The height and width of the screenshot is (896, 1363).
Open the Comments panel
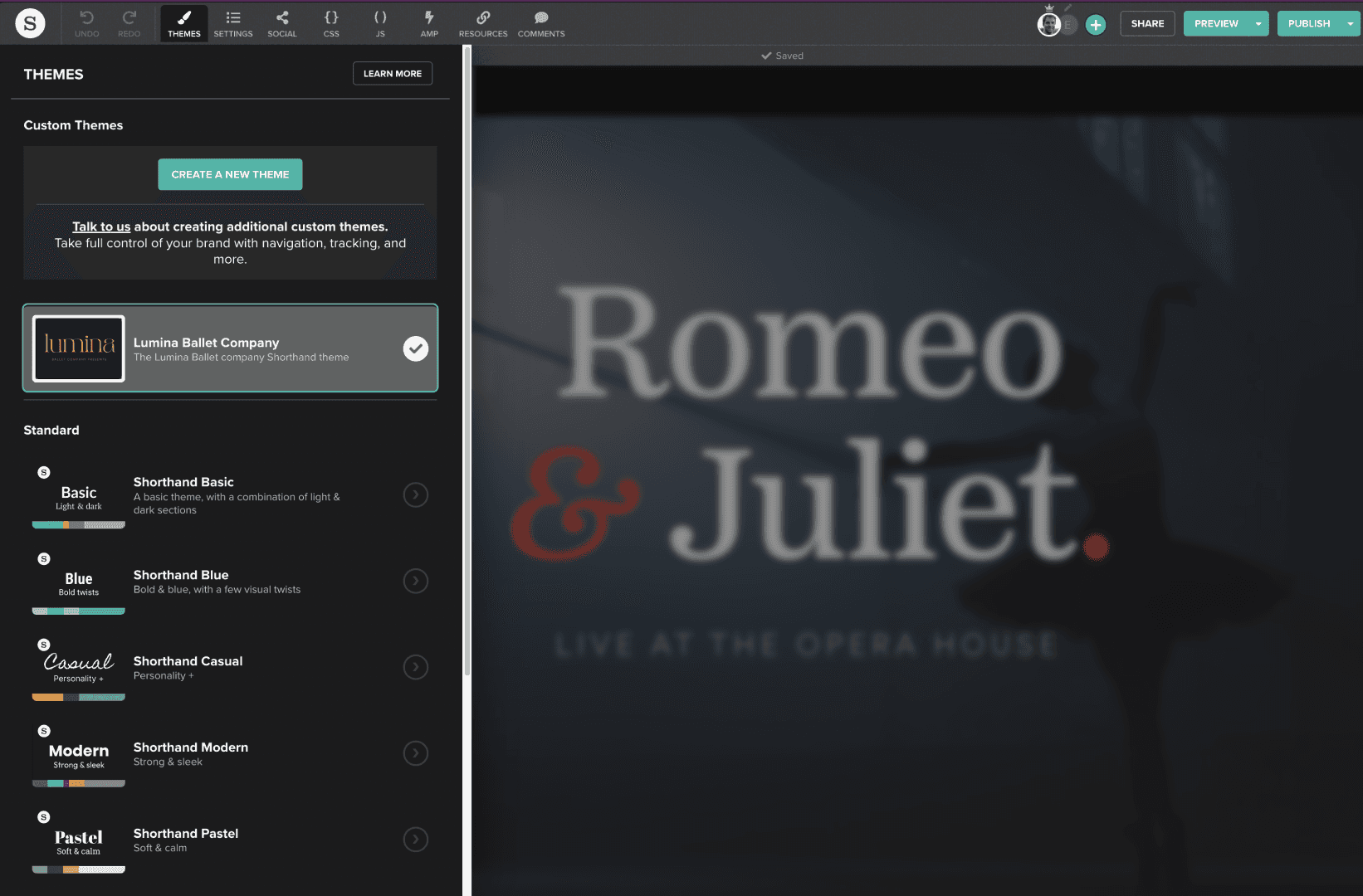[541, 23]
